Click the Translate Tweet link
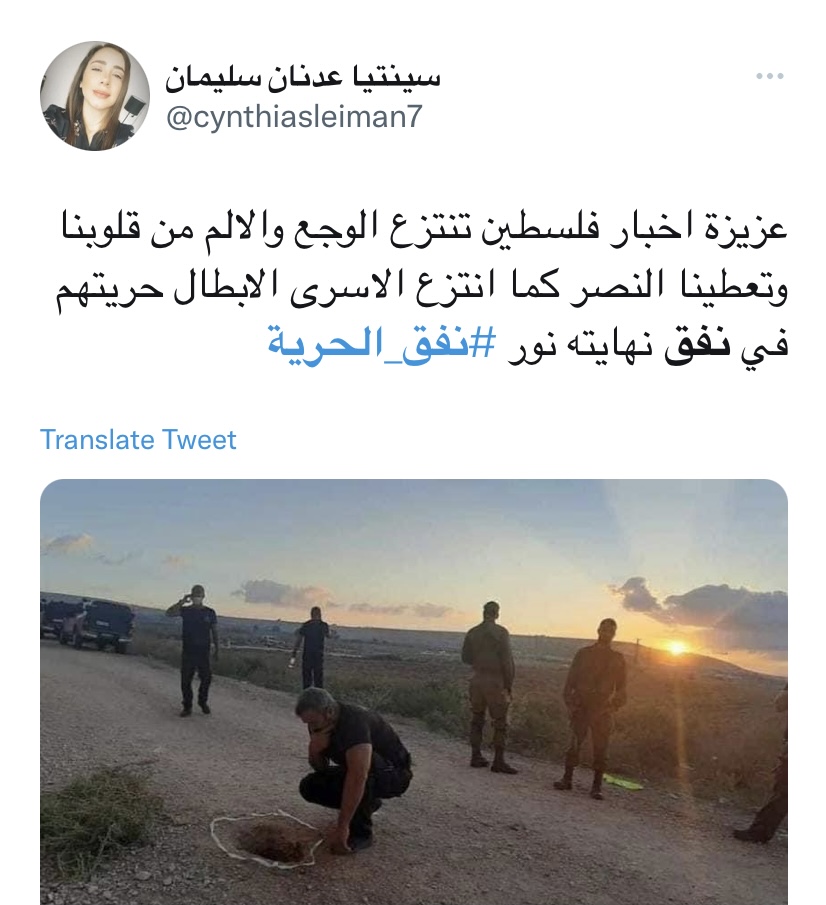 click(x=138, y=440)
